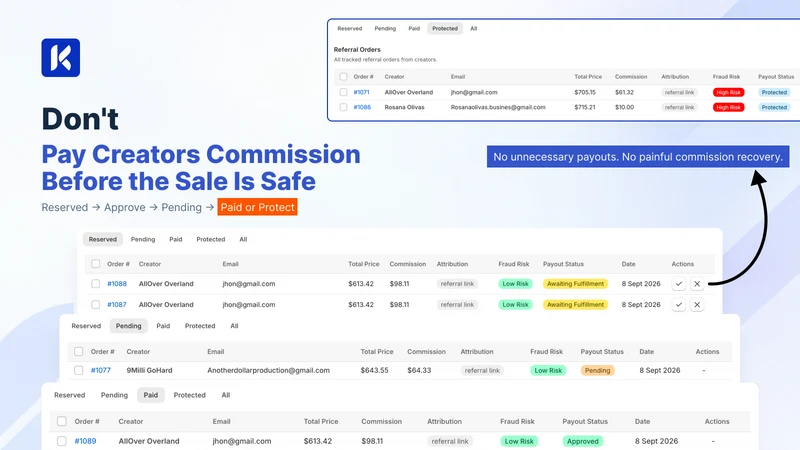Click Awaiting Fulfillment badge on order #1087
The width and height of the screenshot is (800, 450).
click(x=576, y=305)
